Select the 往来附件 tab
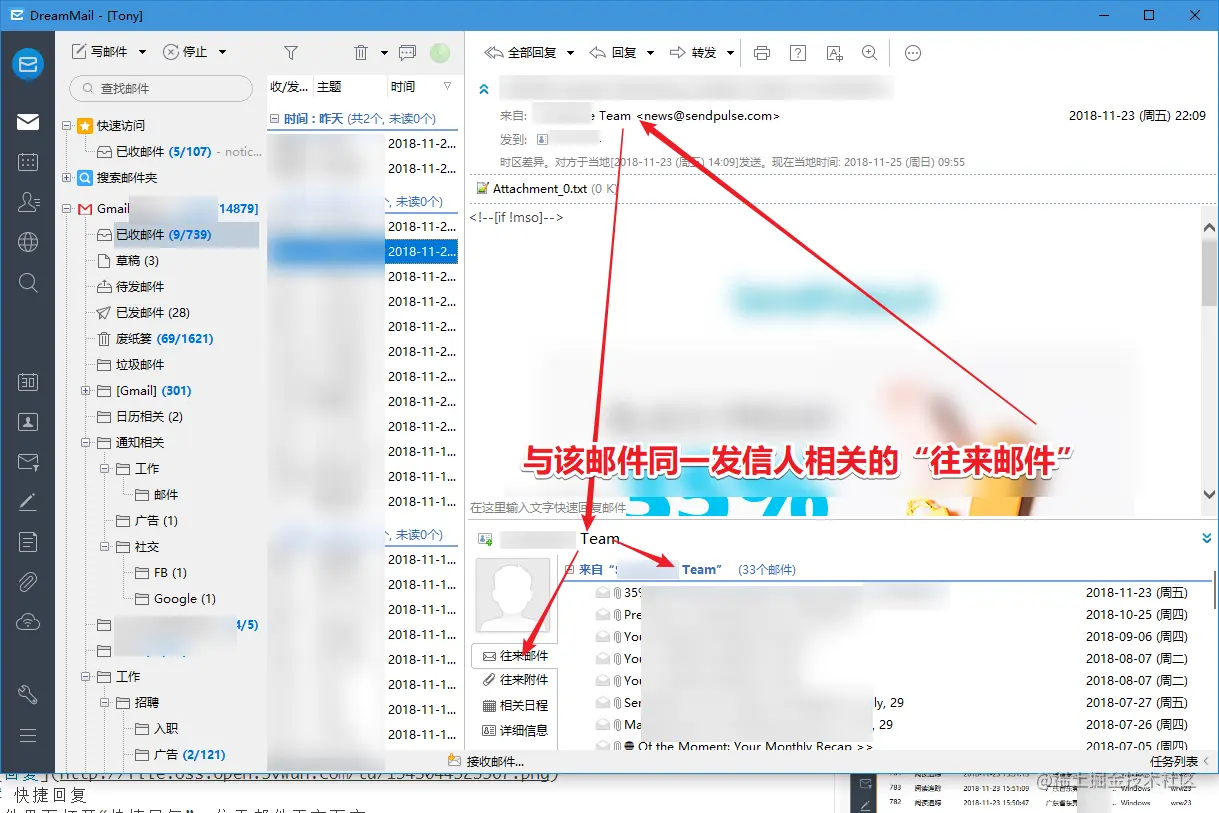 tap(514, 680)
